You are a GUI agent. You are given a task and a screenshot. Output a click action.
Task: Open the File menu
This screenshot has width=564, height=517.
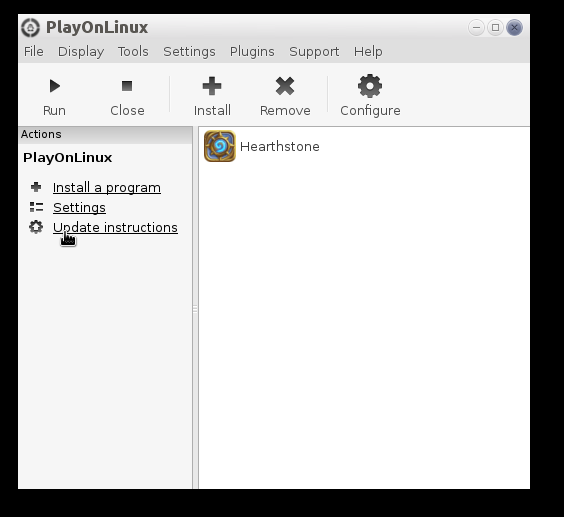tap(33, 52)
